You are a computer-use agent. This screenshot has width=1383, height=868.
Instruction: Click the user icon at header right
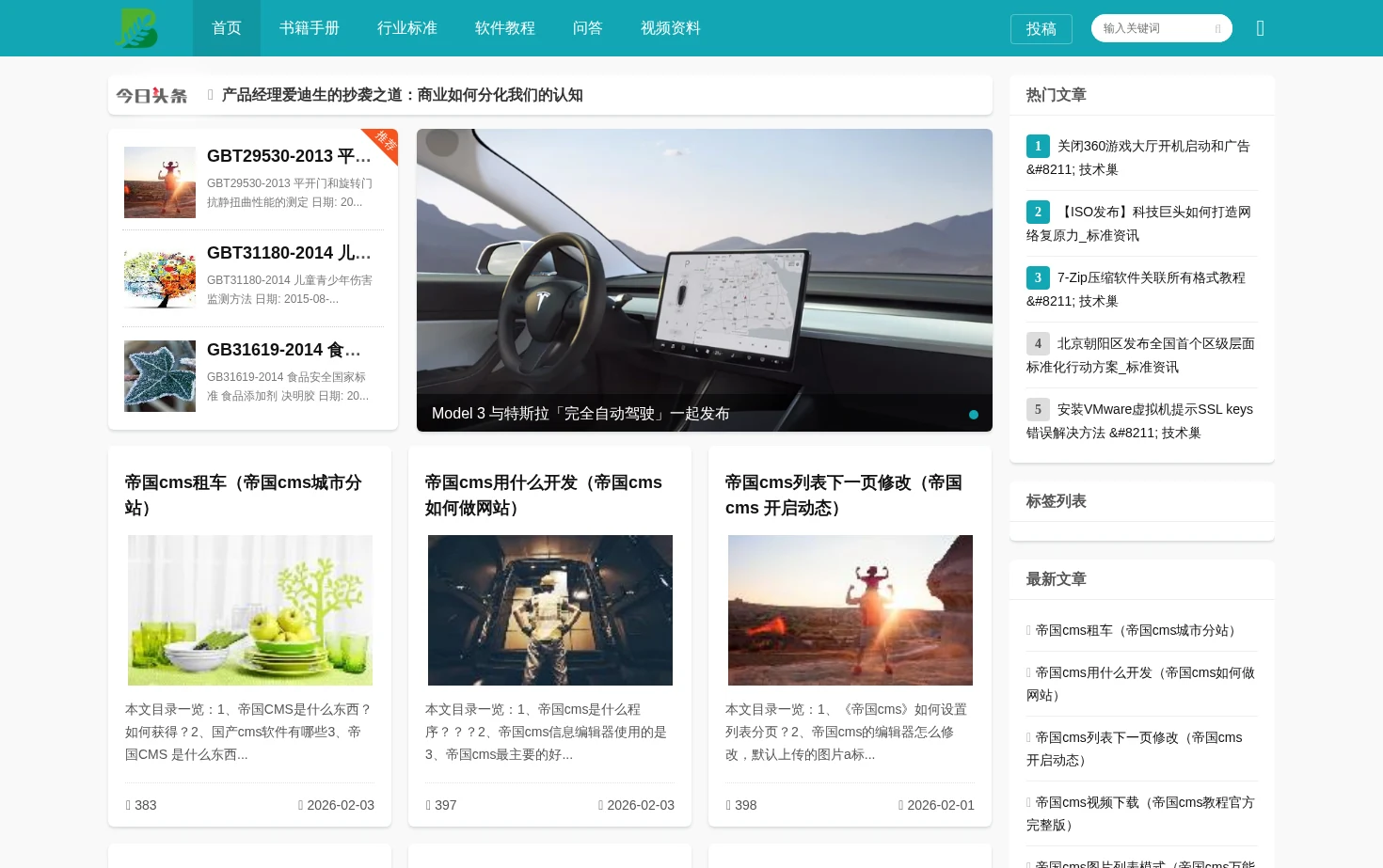(x=1260, y=28)
